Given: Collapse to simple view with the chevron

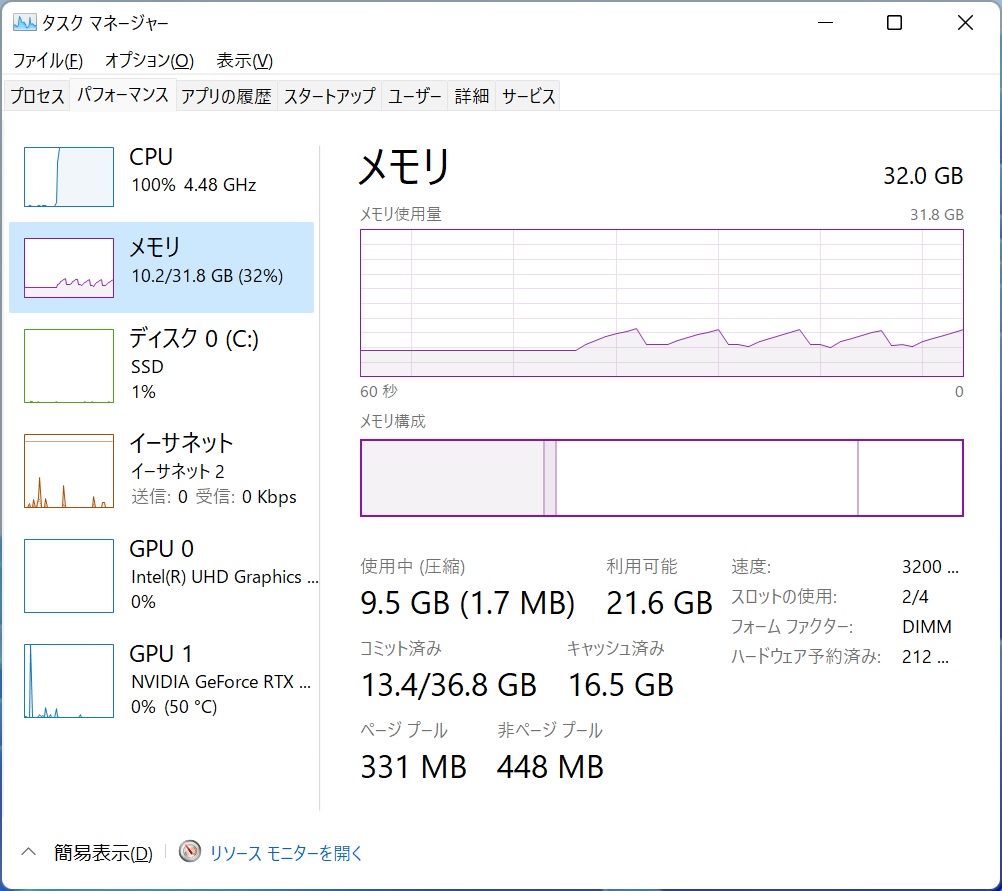Looking at the screenshot, I should [x=28, y=852].
